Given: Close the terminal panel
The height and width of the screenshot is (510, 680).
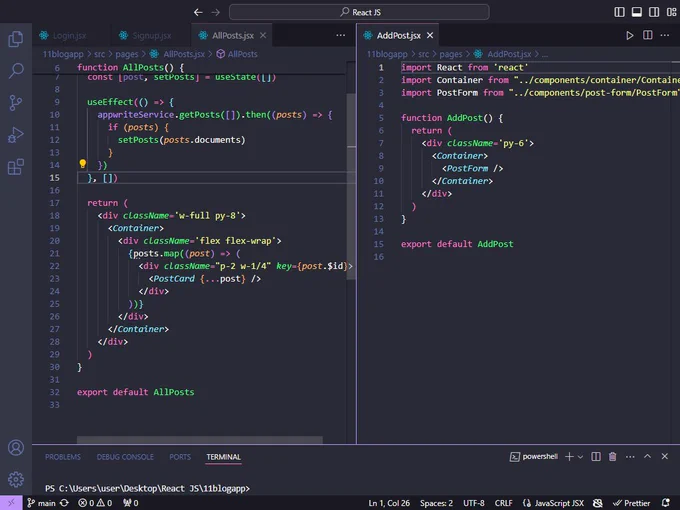Looking at the screenshot, I should (x=665, y=456).
